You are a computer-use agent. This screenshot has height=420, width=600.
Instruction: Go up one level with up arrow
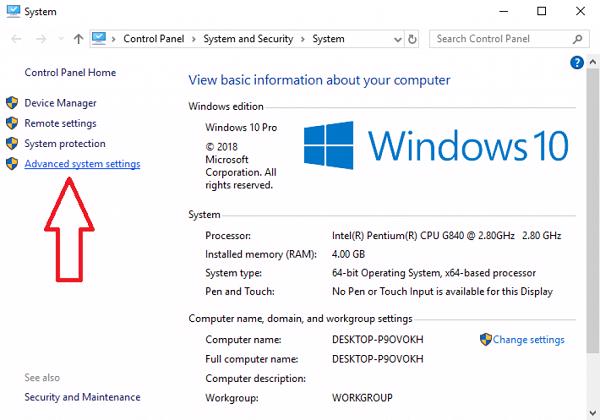point(79,39)
